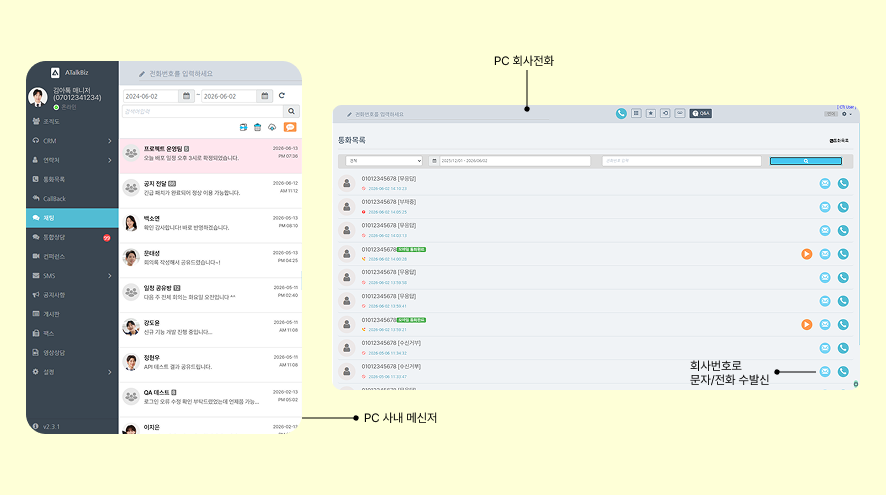The height and width of the screenshot is (495, 886).
Task: Expand the CRM submenu chevron
Action: [110, 141]
